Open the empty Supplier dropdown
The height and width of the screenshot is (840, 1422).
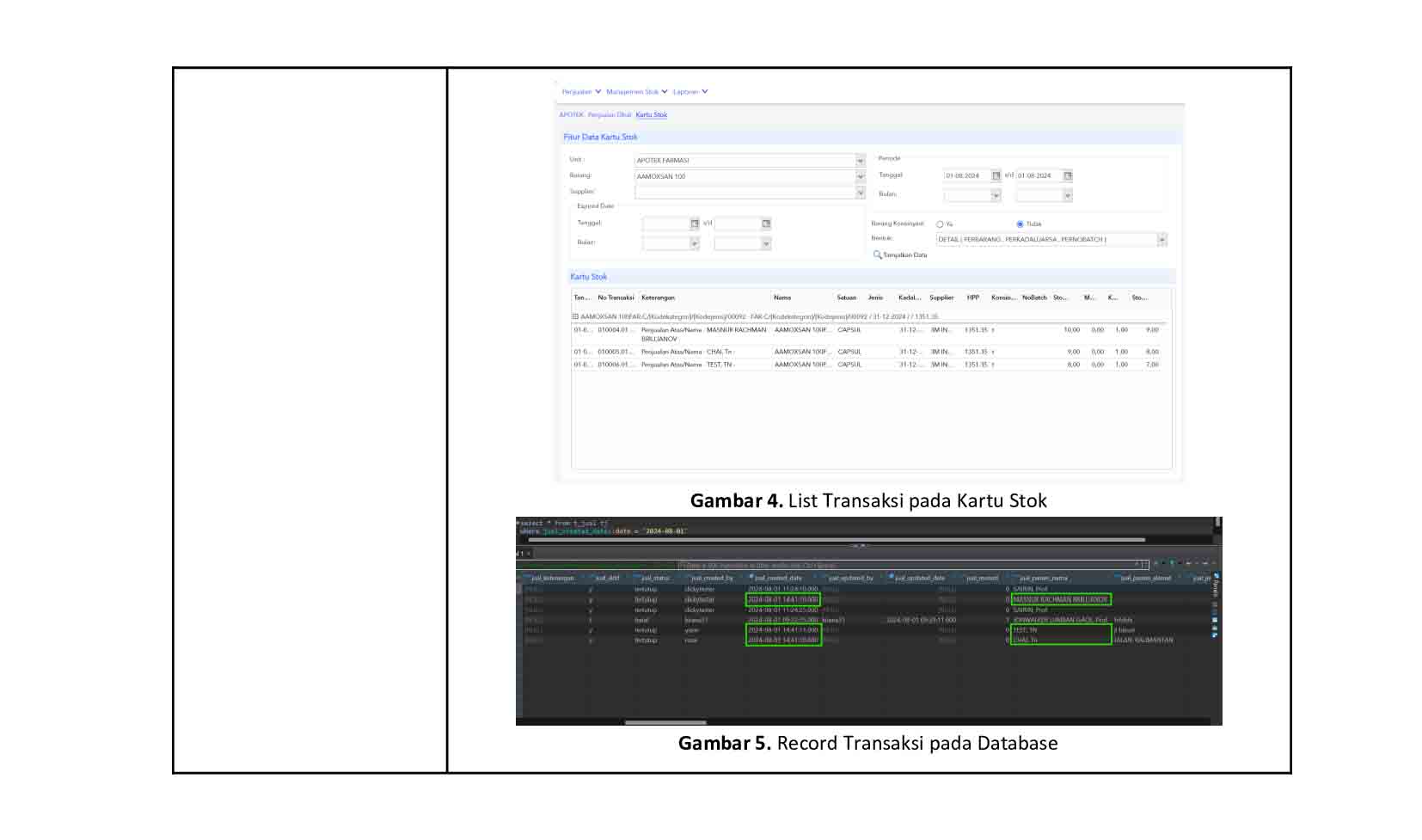coord(860,193)
